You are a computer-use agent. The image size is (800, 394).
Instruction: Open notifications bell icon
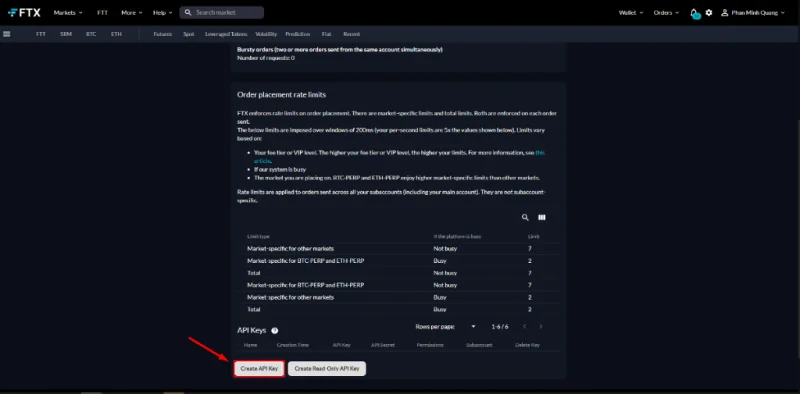[x=694, y=13]
